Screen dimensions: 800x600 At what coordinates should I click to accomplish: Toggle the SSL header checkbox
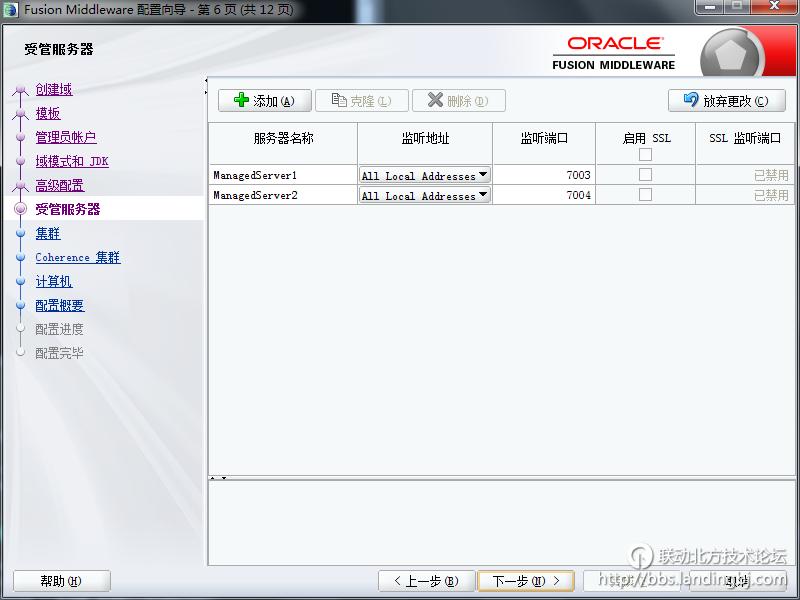[x=645, y=154]
